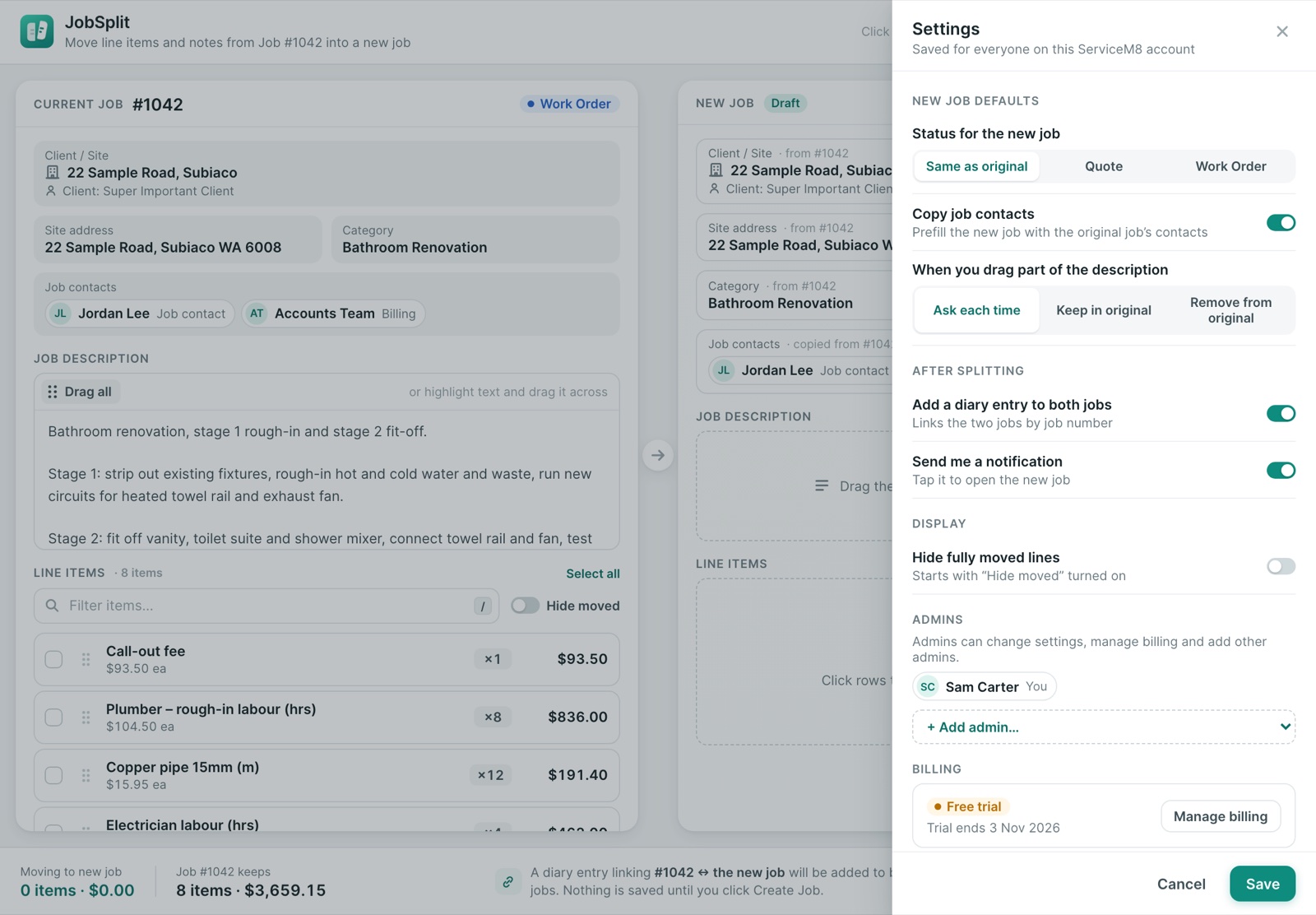Click the slash shortcut badge in filter field
The height and width of the screenshot is (915, 1316).
pos(483,606)
